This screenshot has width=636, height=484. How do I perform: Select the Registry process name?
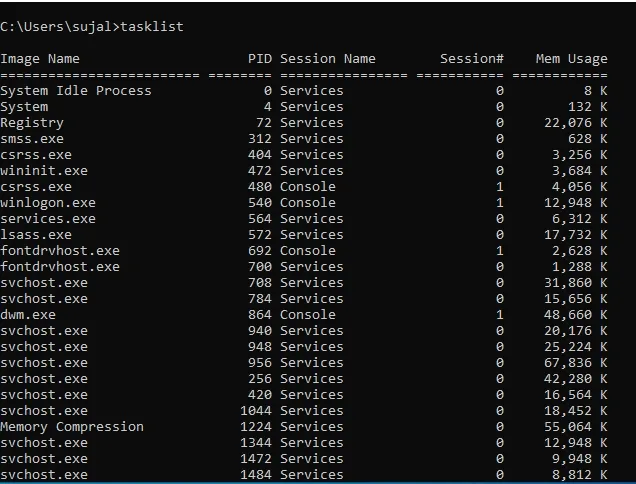[x=32, y=122]
